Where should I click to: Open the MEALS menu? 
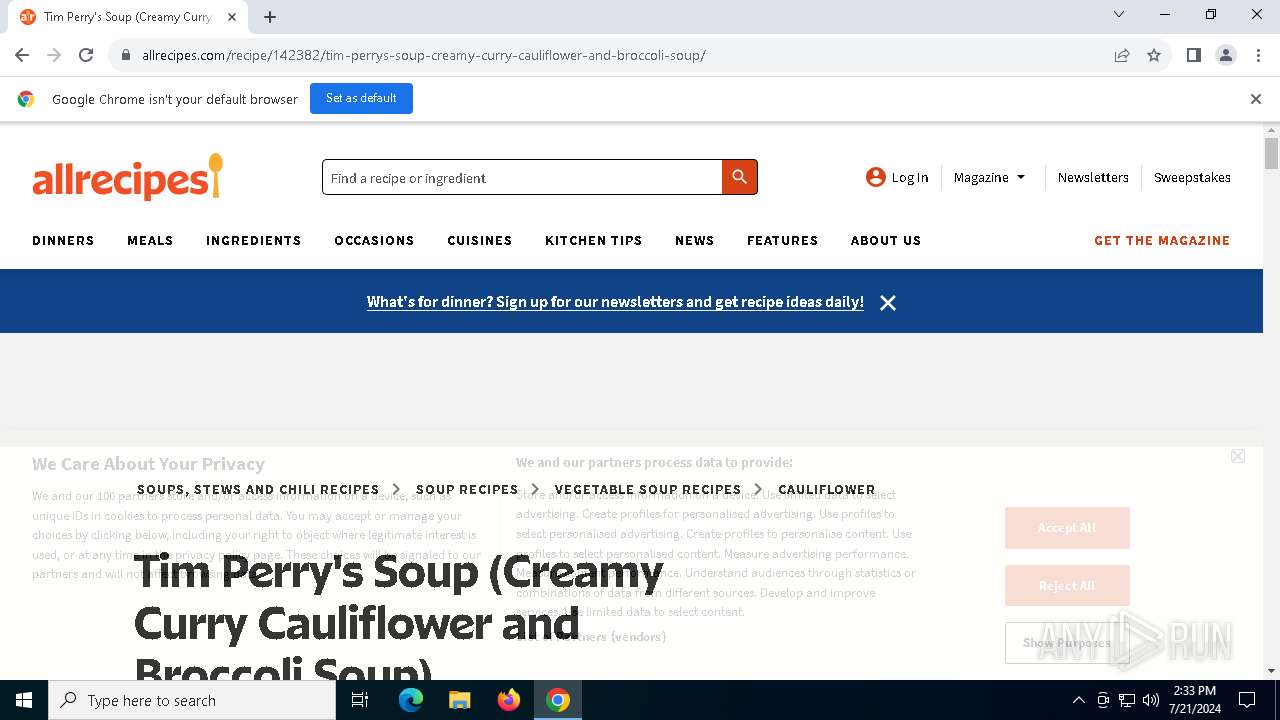pyautogui.click(x=150, y=240)
